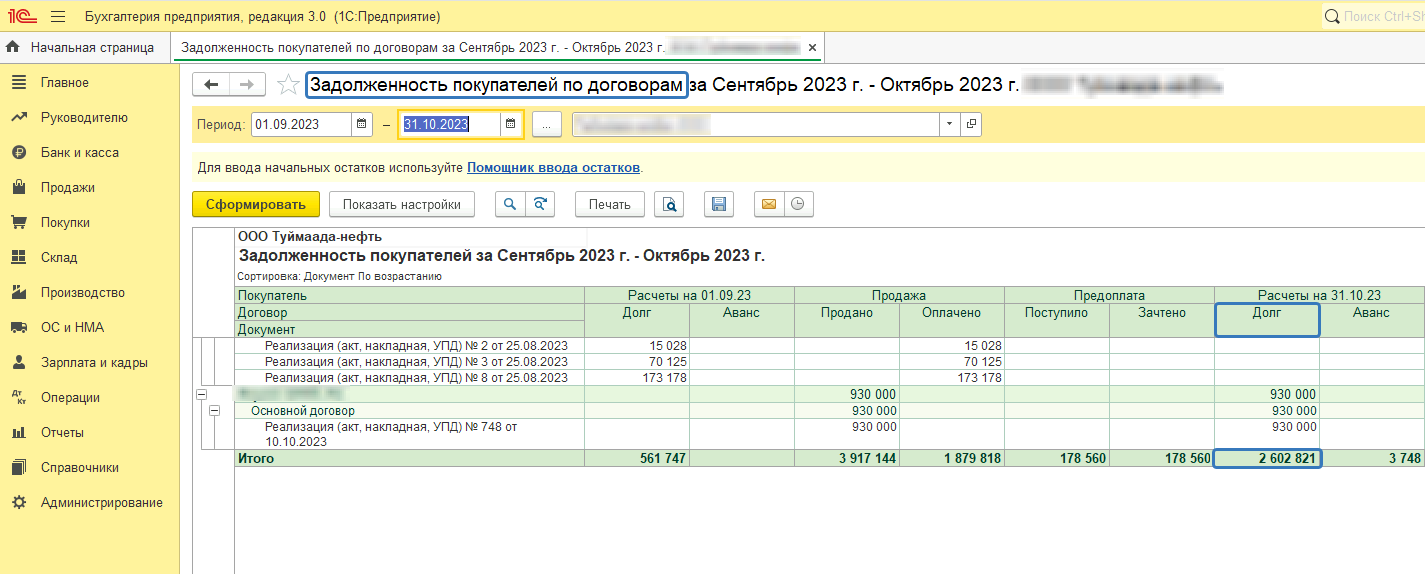Add report to favorites with star icon
Image resolution: width=1425 pixels, height=574 pixels.
coord(288,85)
